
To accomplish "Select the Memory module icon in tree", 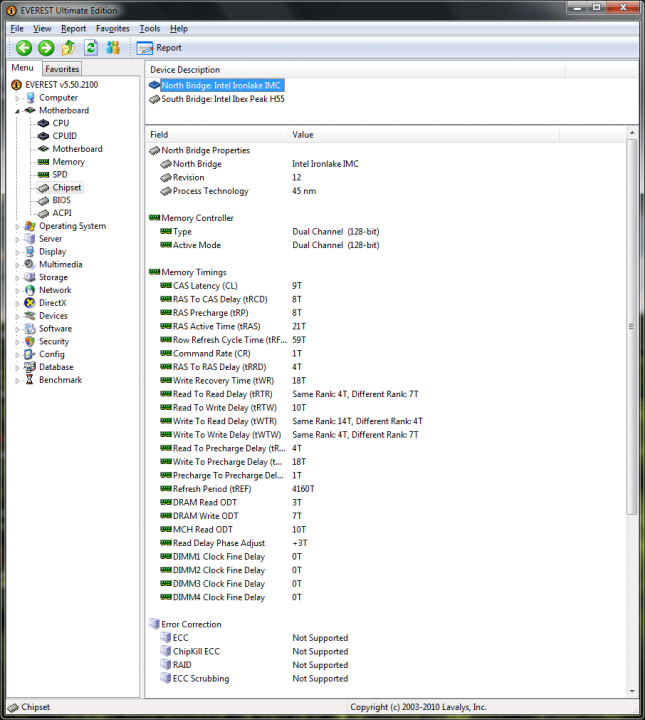I will (x=44, y=162).
